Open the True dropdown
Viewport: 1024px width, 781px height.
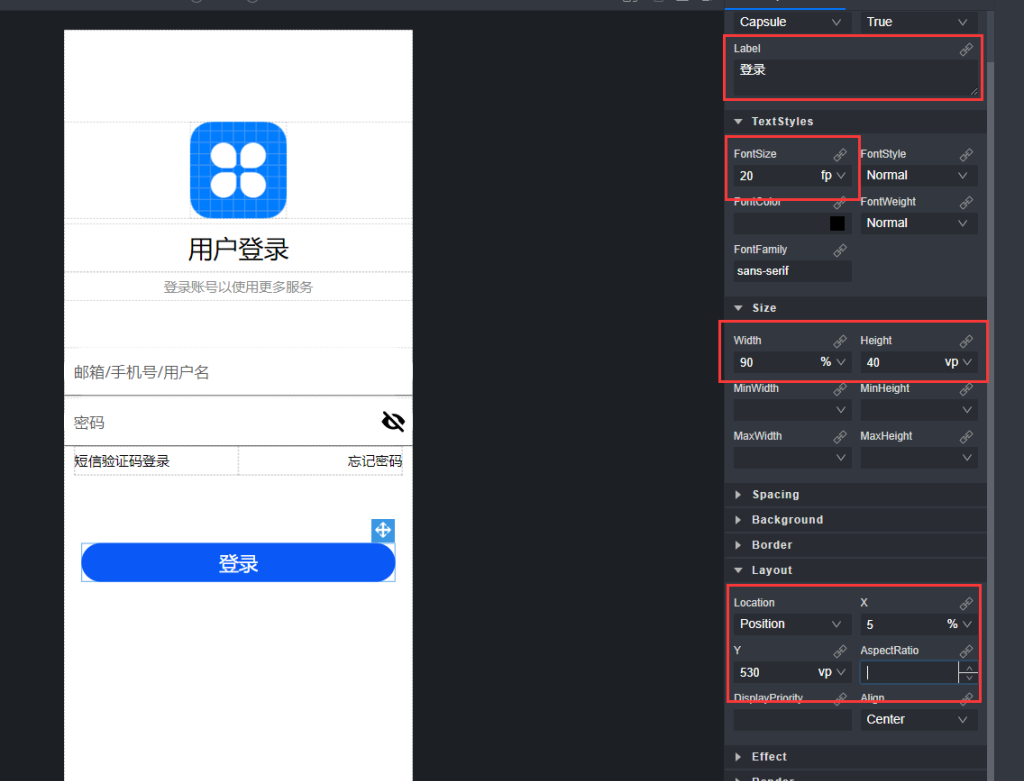point(918,22)
